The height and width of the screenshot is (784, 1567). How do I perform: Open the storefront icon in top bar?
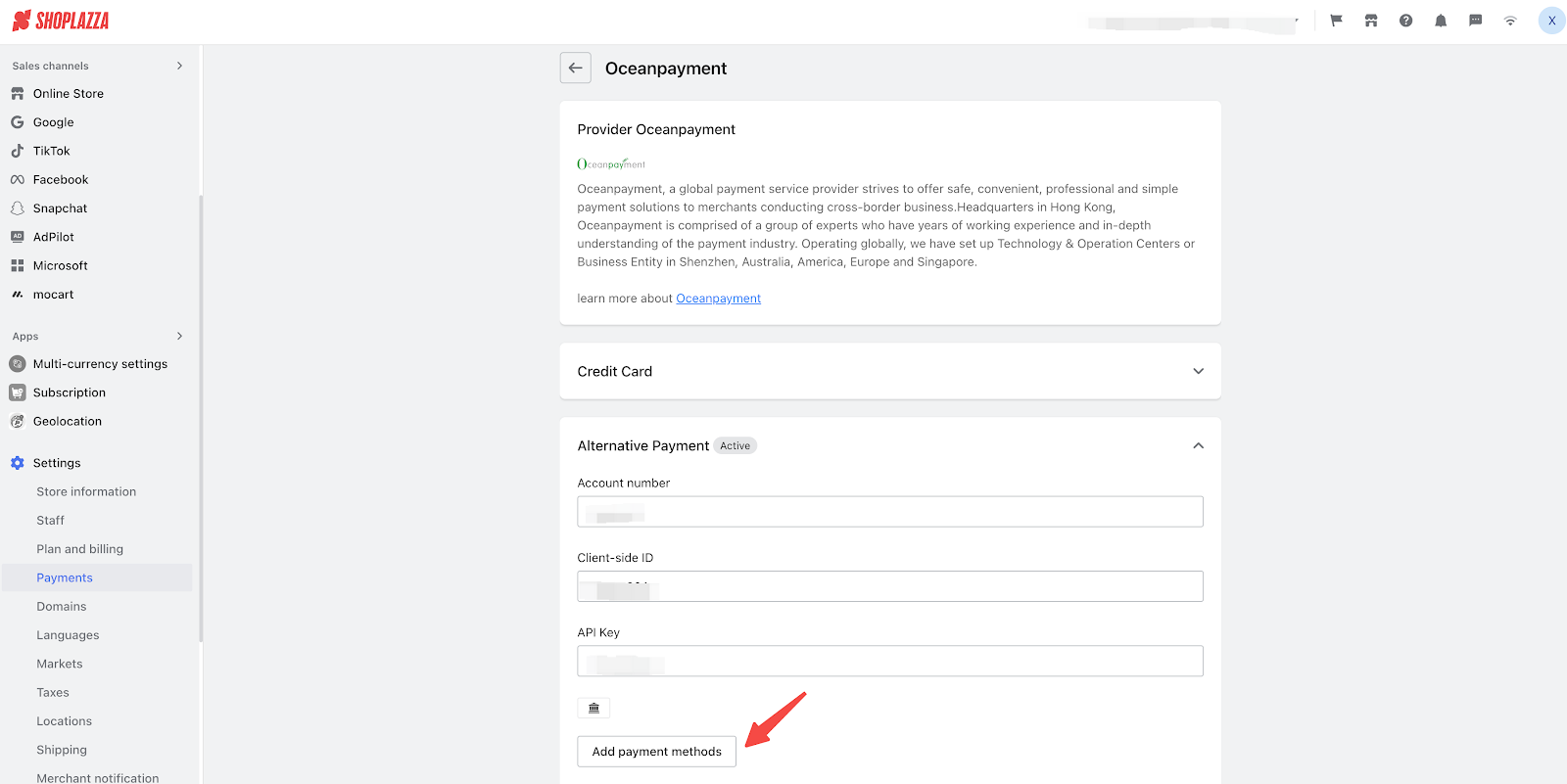pyautogui.click(x=1371, y=21)
